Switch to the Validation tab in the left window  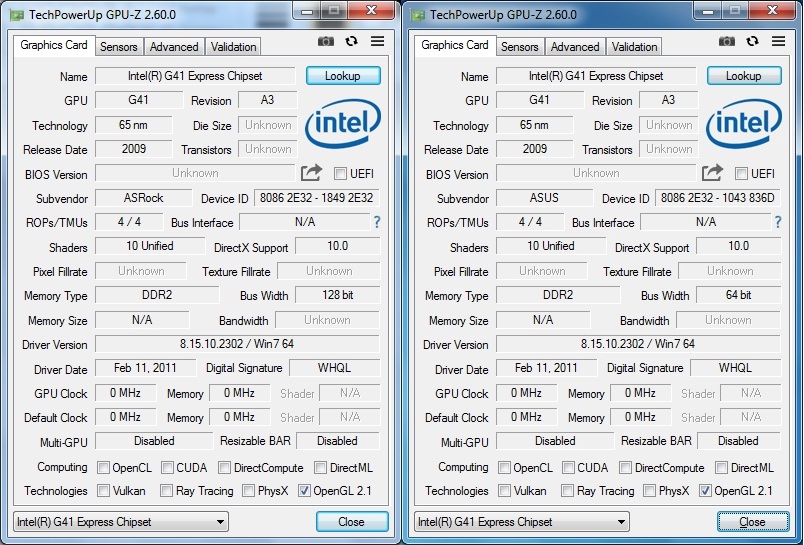click(233, 47)
